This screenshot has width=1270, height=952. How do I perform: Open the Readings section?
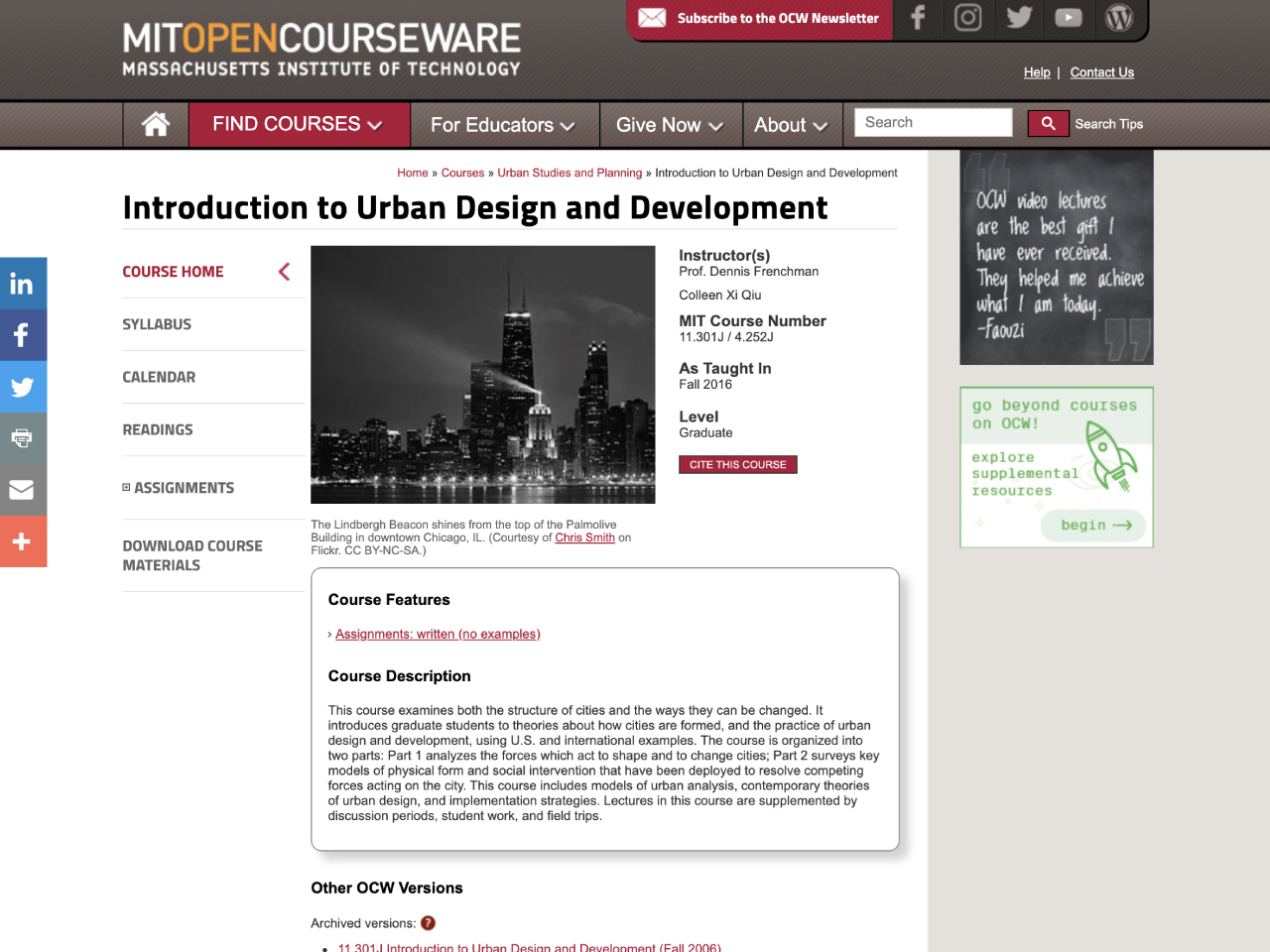[158, 429]
